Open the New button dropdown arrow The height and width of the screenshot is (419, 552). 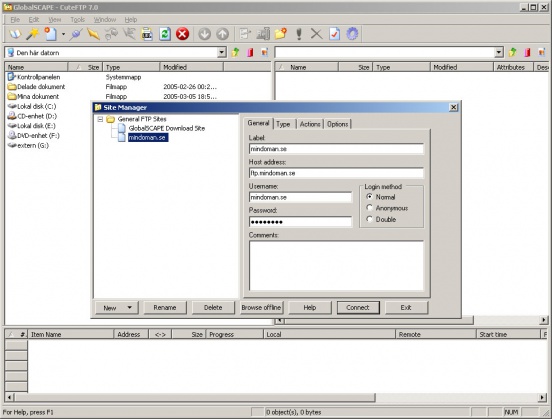coord(130,307)
